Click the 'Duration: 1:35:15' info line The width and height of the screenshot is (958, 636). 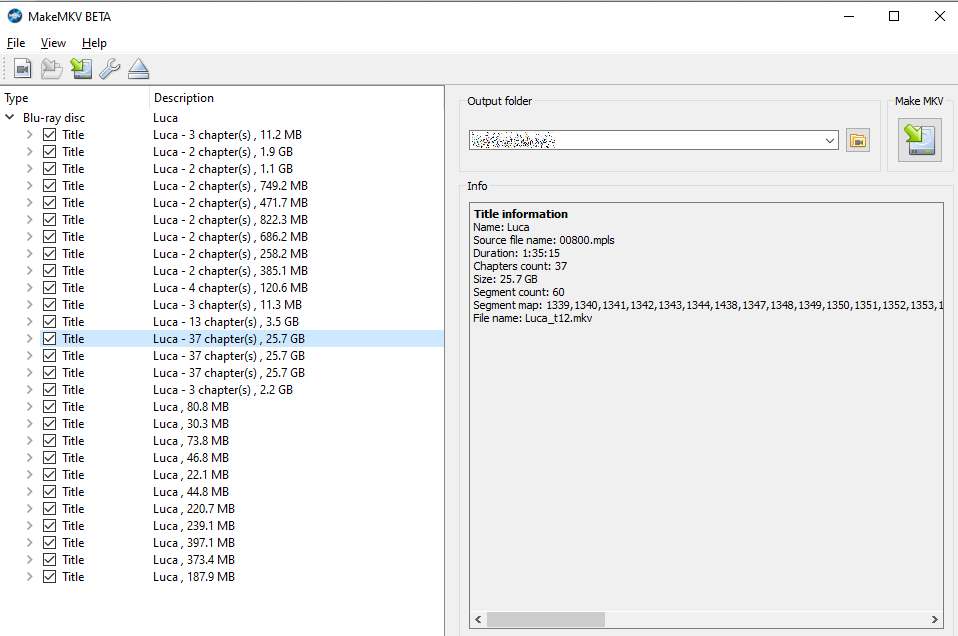(x=516, y=253)
